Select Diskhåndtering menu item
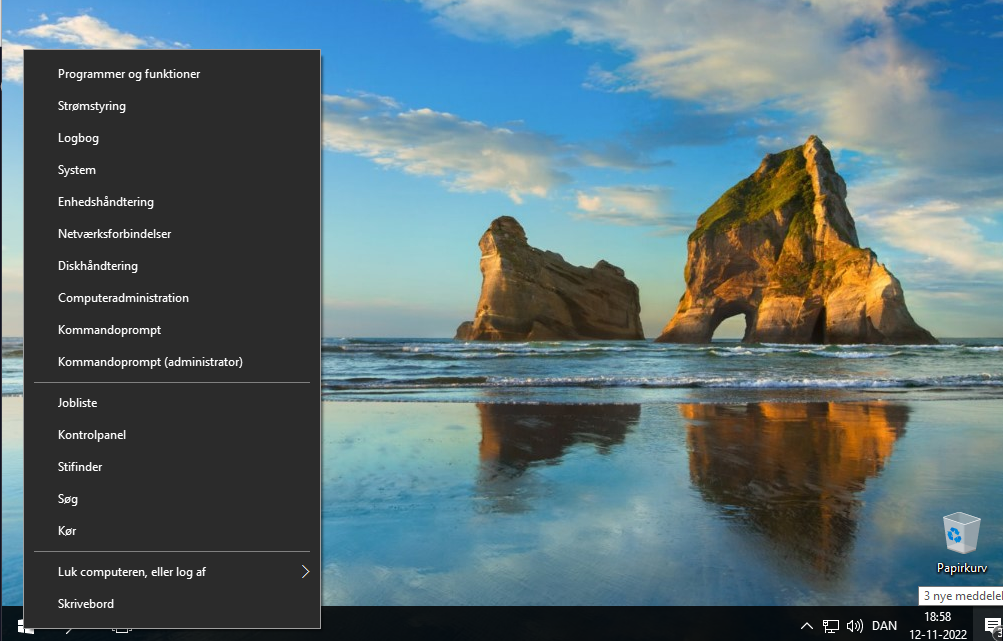The width and height of the screenshot is (1003, 641). pyautogui.click(x=98, y=266)
